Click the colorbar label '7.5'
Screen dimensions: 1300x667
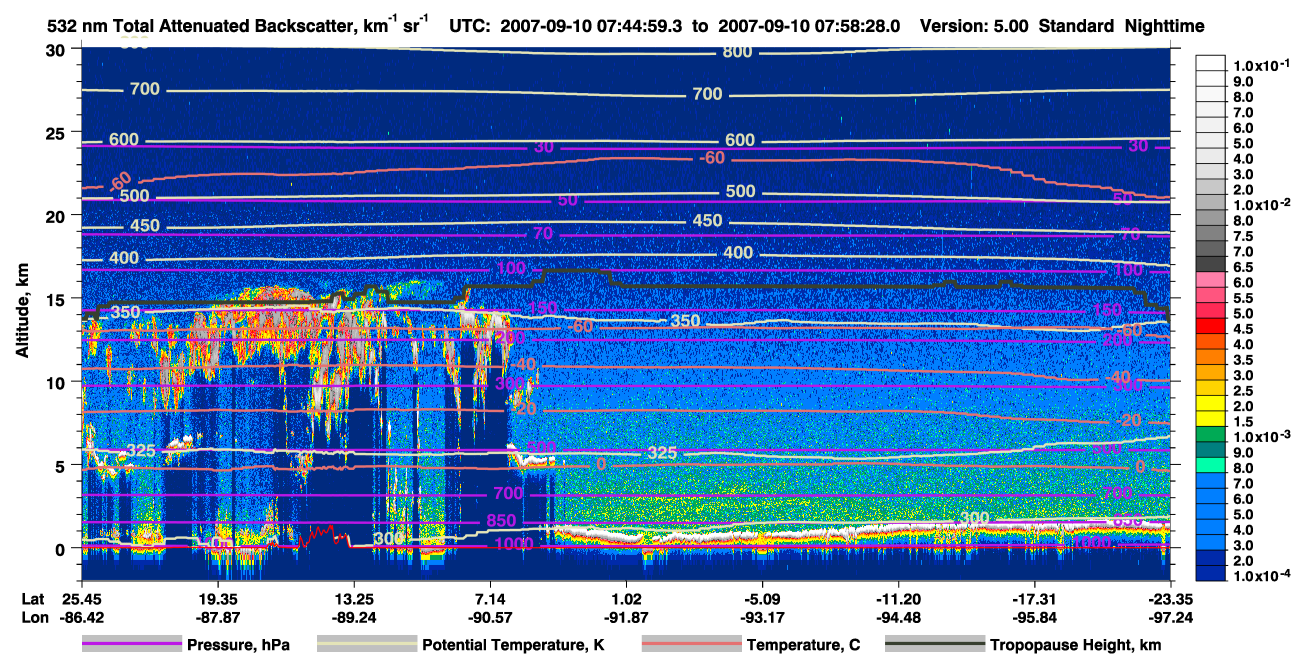click(x=1245, y=236)
